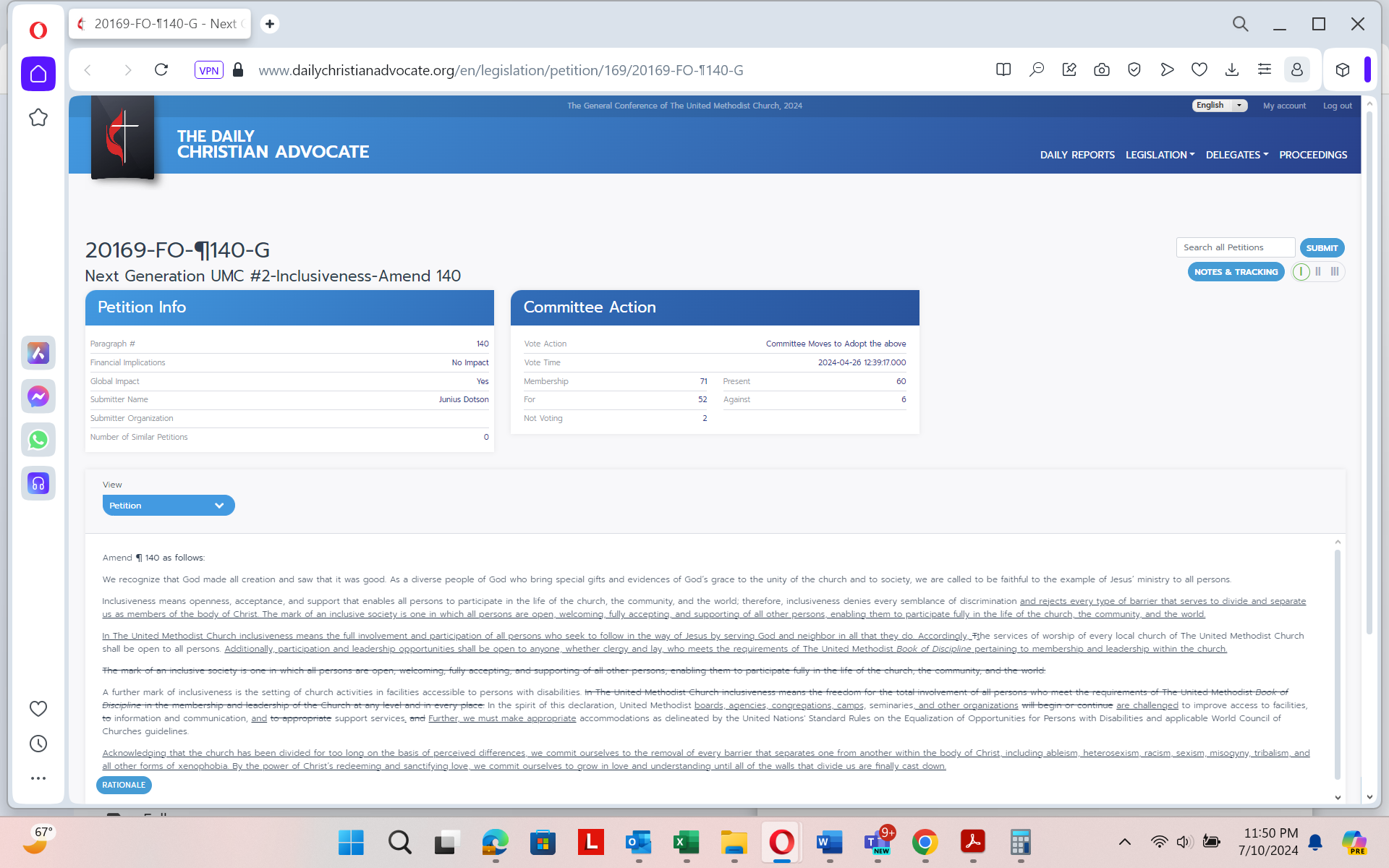Show the Rationale button

click(124, 785)
